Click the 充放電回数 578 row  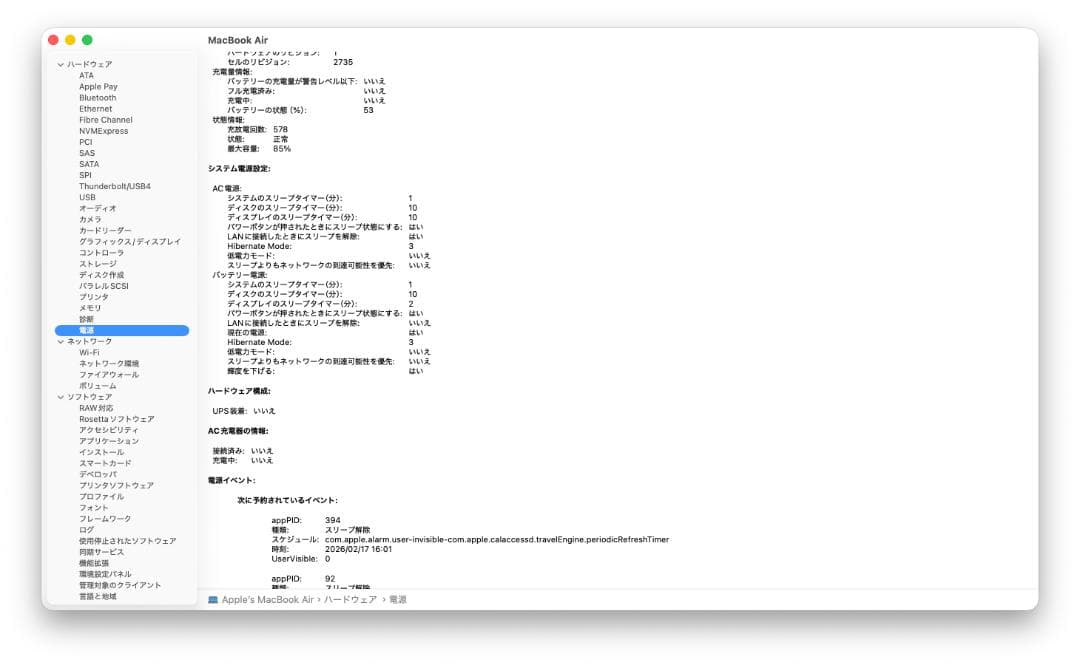[x=258, y=130]
